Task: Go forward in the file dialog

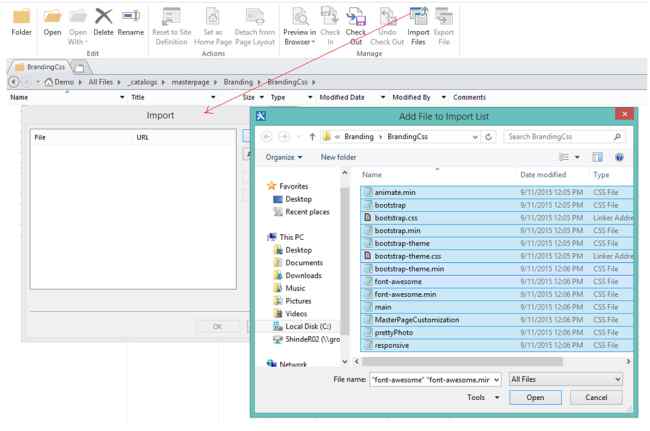Action: tap(284, 137)
